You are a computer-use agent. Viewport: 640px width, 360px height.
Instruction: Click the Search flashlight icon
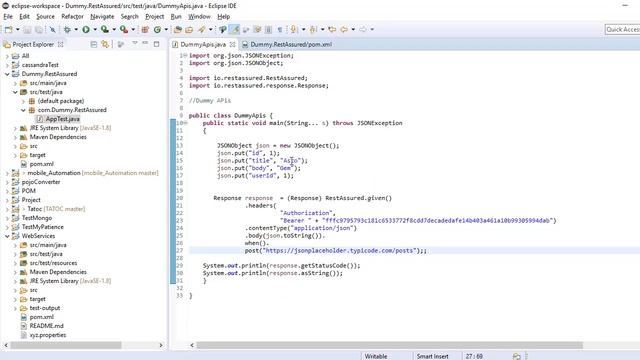pos(202,29)
